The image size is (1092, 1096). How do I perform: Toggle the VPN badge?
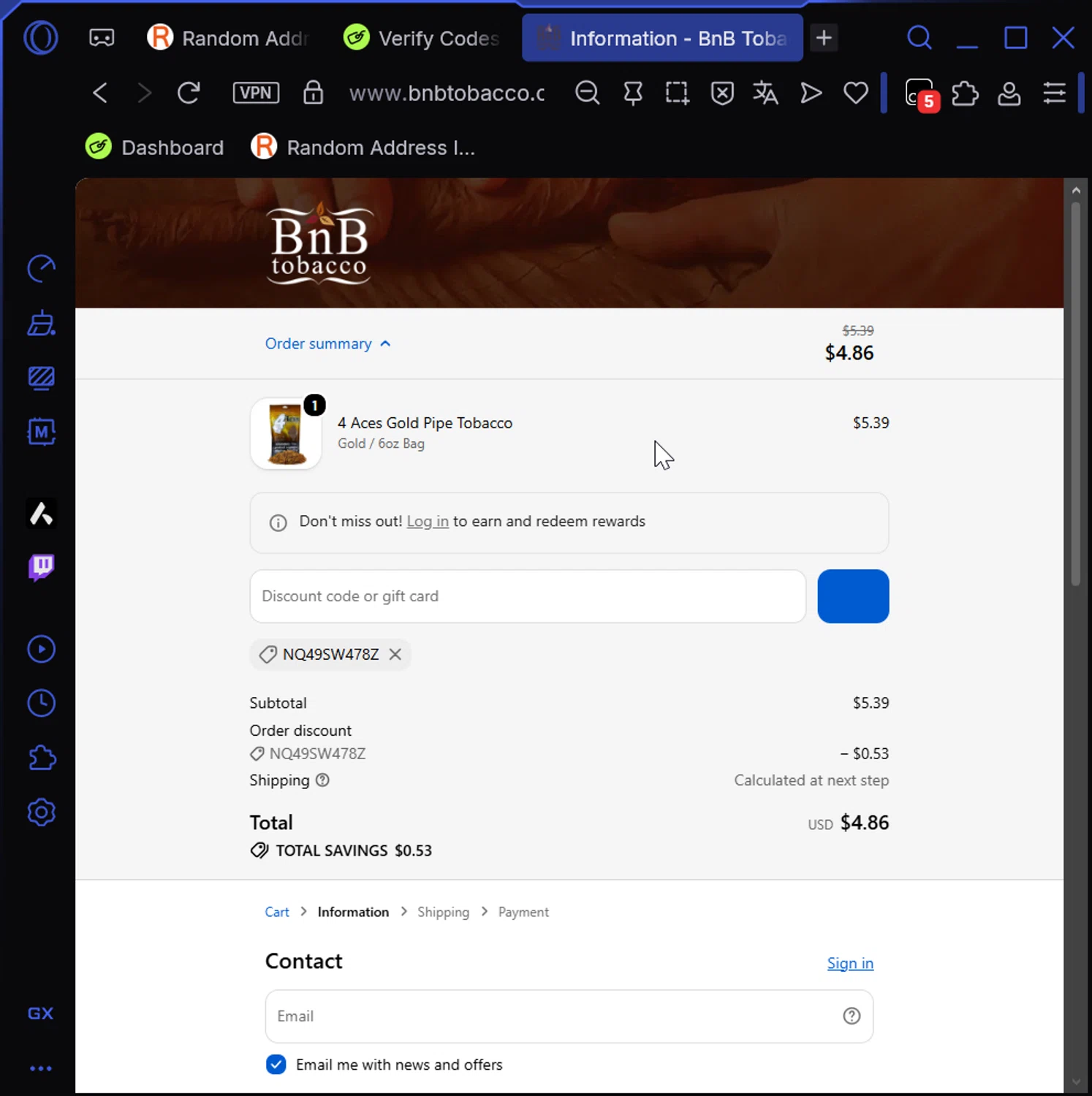[256, 93]
